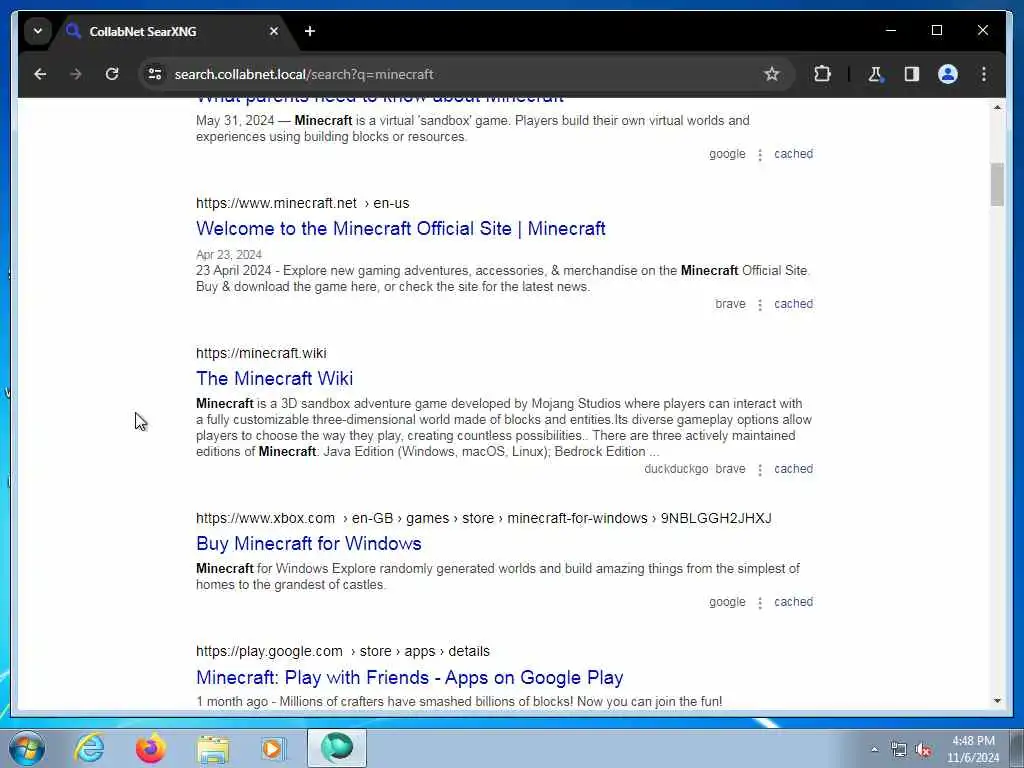1024x768 pixels.
Task: Launch Internet Explorer from the taskbar
Action: (89, 748)
